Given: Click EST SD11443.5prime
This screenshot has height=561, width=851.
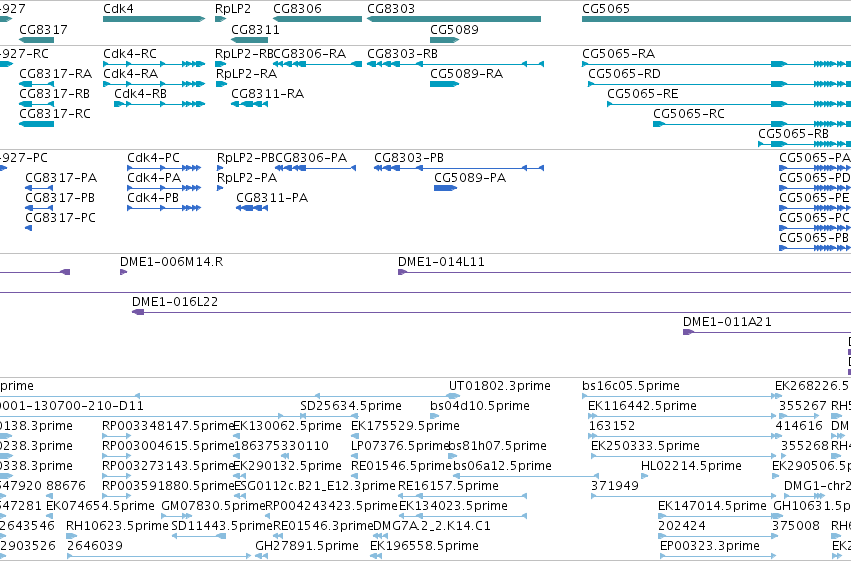Looking at the screenshot, I should pos(221,527).
